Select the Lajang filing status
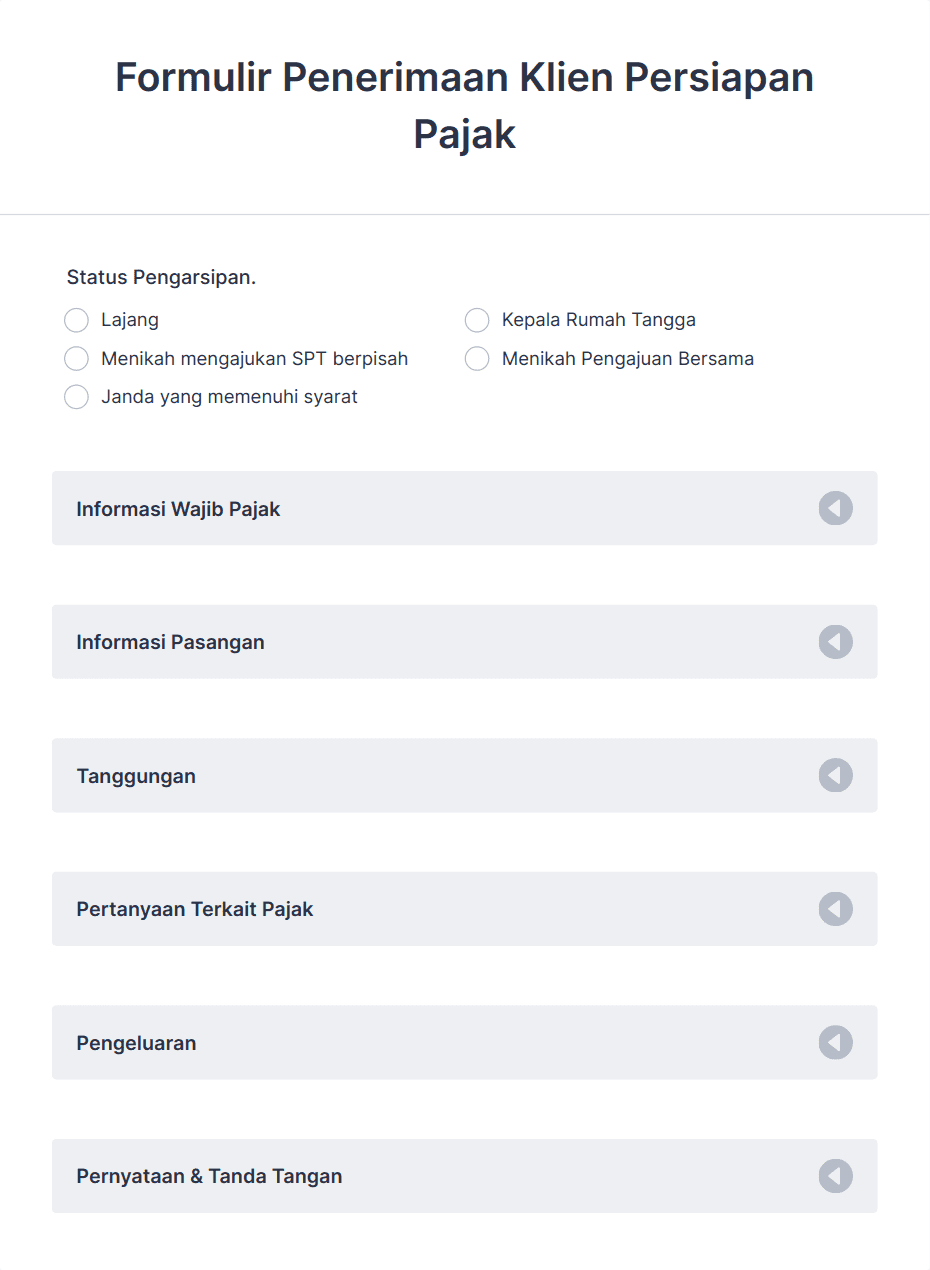The image size is (930, 1270). pyautogui.click(x=76, y=320)
